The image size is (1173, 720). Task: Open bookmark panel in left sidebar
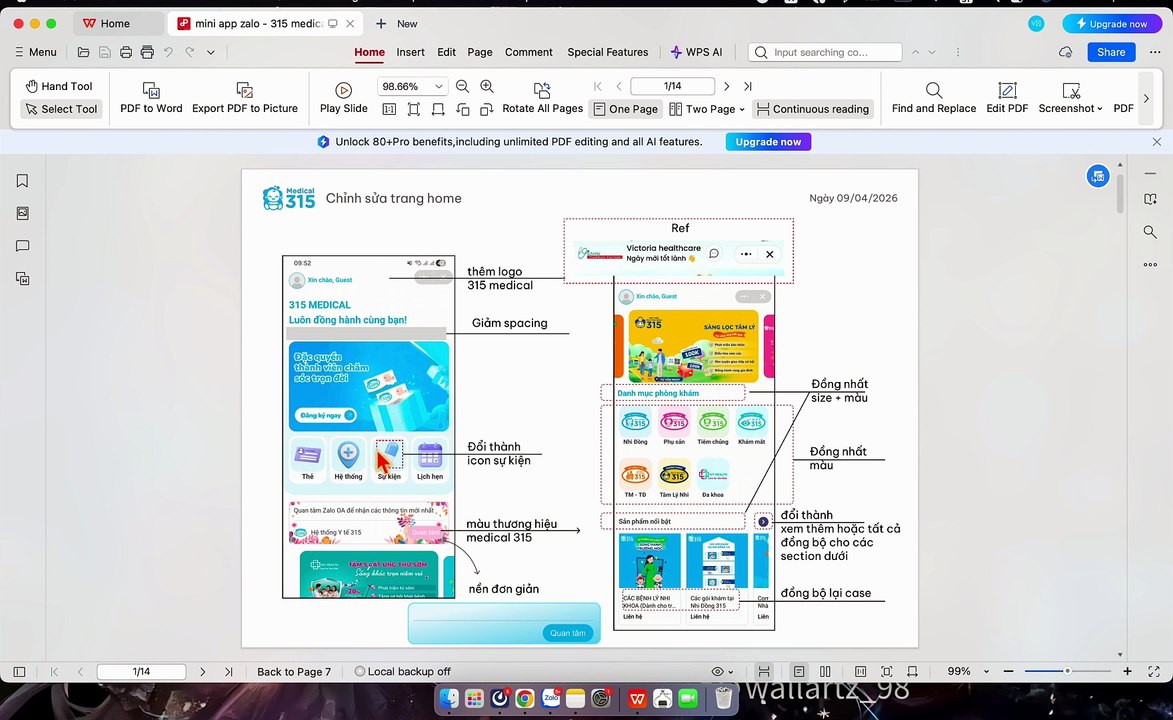click(22, 181)
